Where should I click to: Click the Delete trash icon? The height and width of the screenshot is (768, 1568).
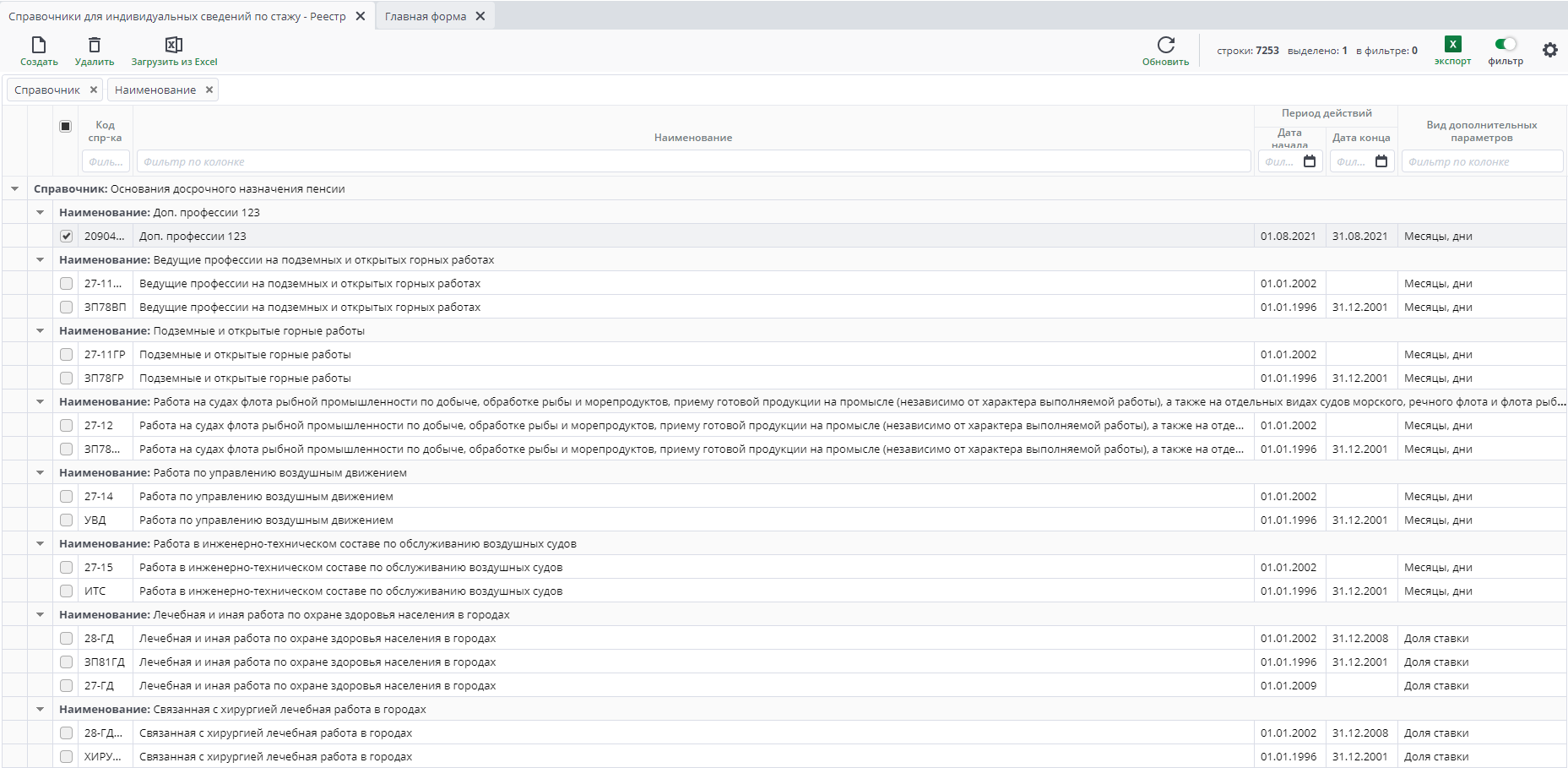[x=95, y=45]
